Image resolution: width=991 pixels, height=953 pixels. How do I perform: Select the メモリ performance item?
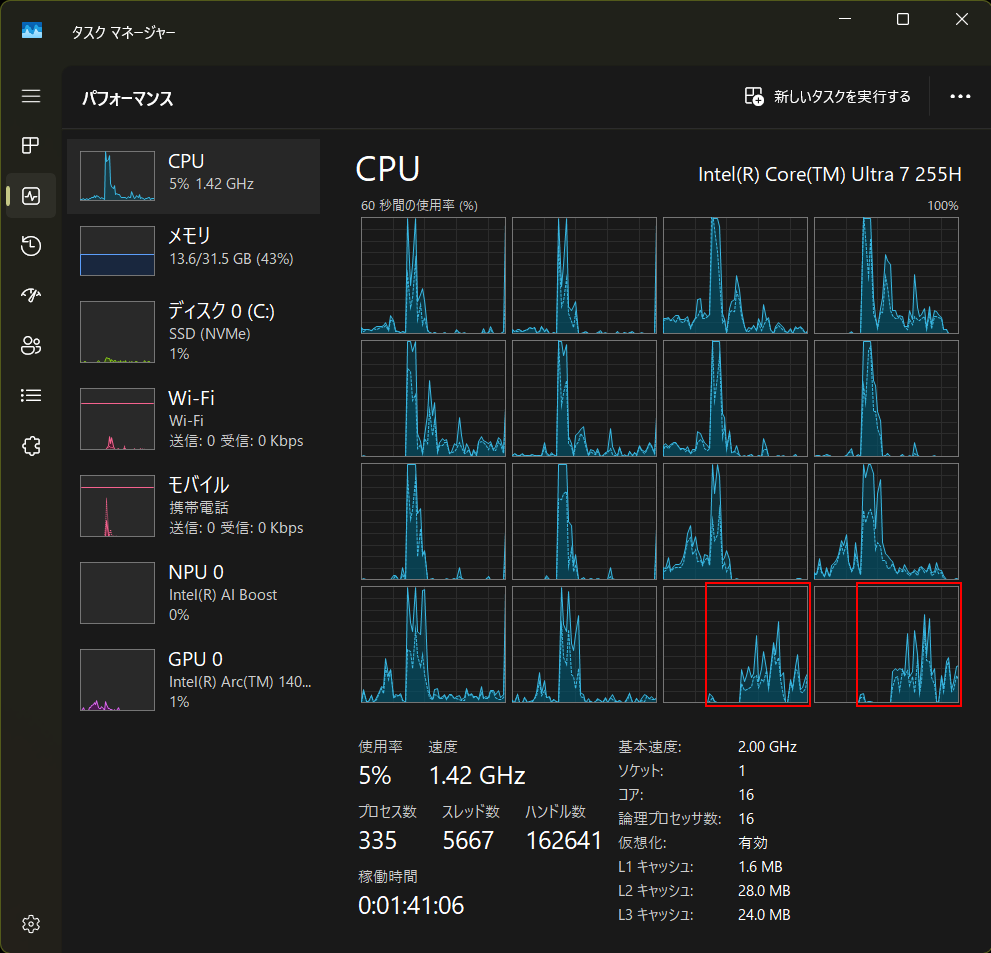194,251
